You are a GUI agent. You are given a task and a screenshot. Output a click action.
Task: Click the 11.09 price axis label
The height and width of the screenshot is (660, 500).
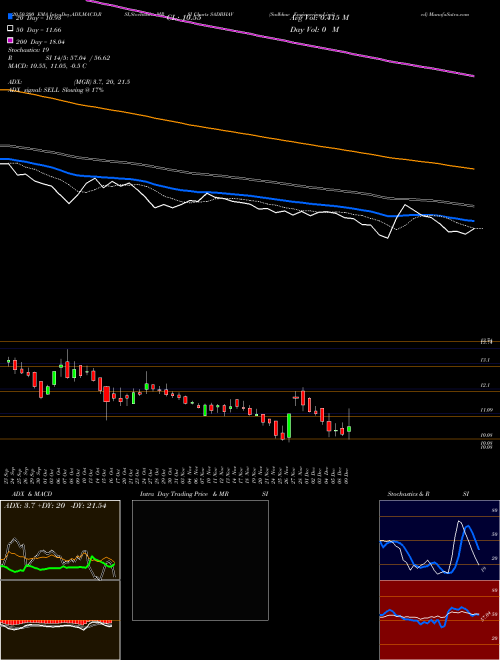[487, 410]
